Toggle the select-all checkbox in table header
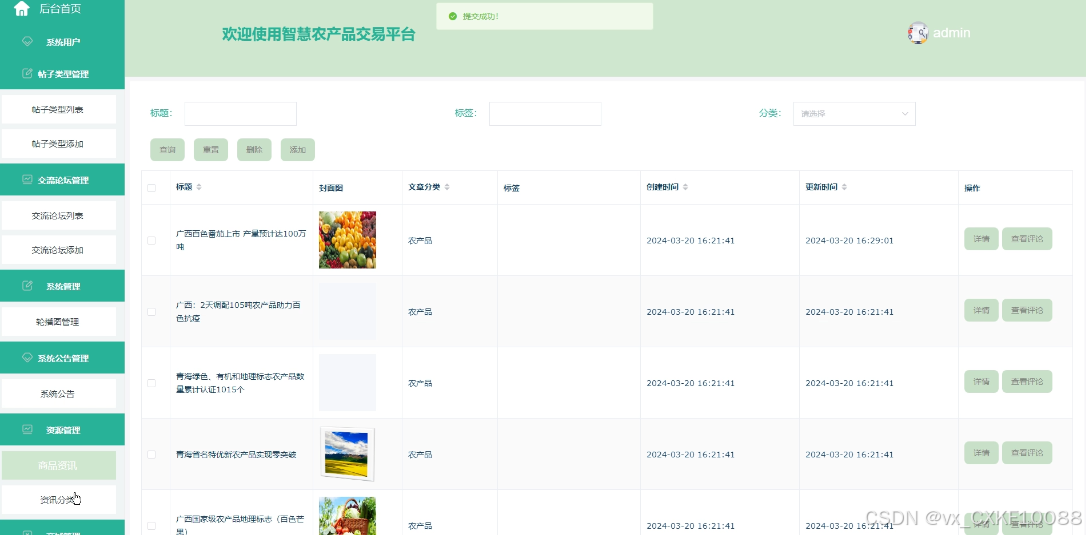Viewport: 1086px width, 535px height. [152, 188]
